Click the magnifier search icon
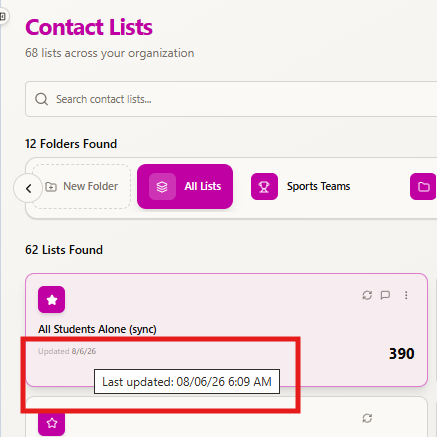 pyautogui.click(x=42, y=99)
